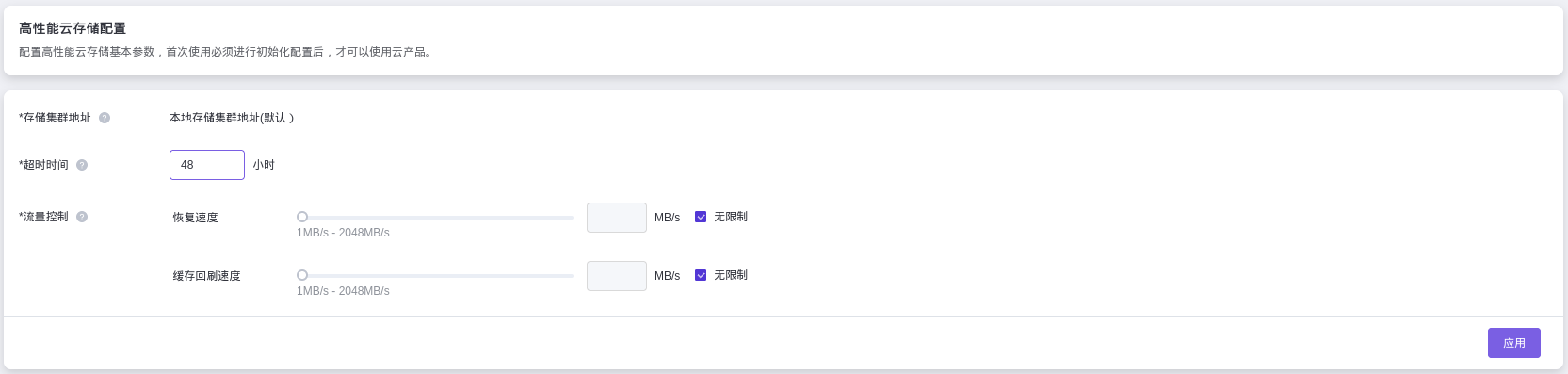1568x374 pixels.
Task: Click the 缓存回刷速度 label
Action: [206, 276]
